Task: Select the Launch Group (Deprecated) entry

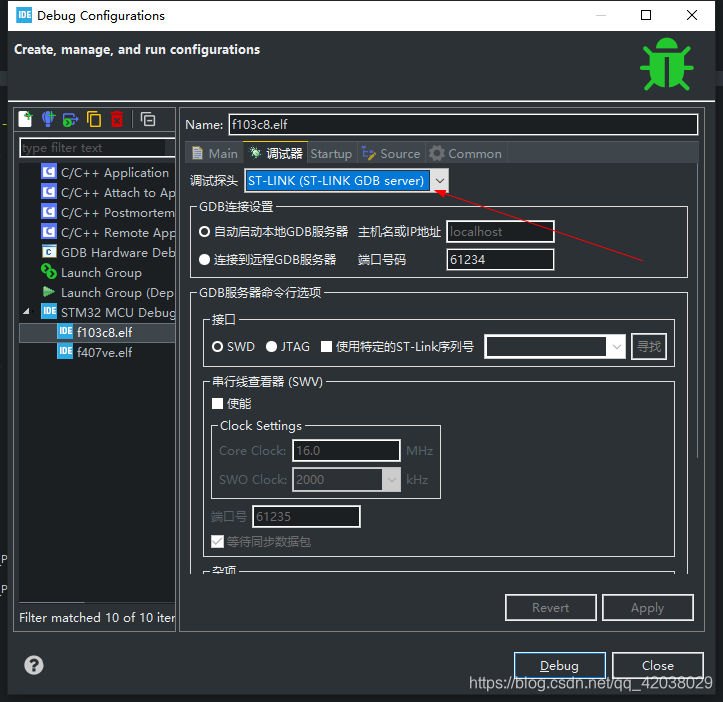Action: (107, 292)
